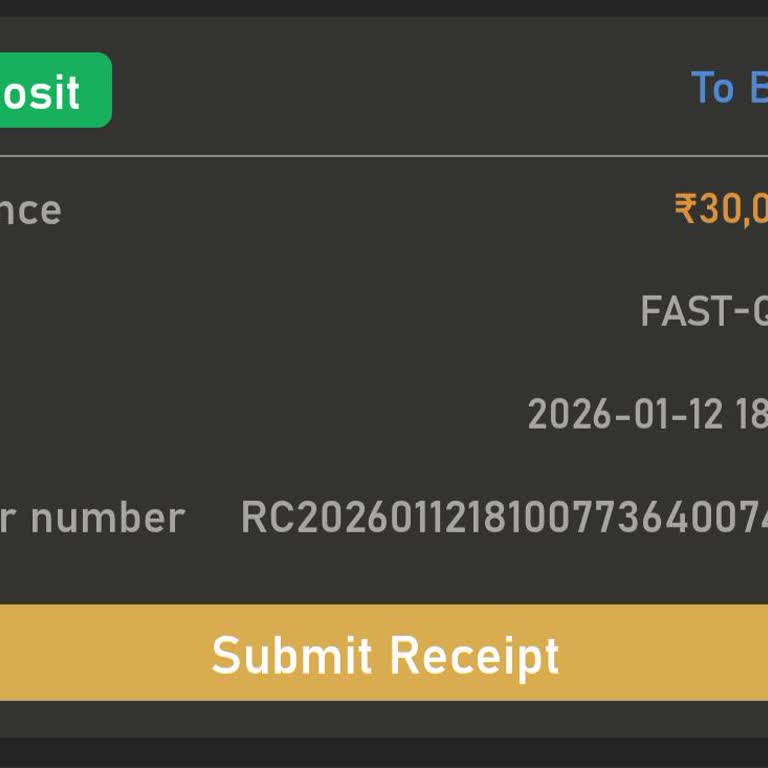Tap the word "Submit" on the gold button
This screenshot has height=768, width=768.
[x=292, y=655]
